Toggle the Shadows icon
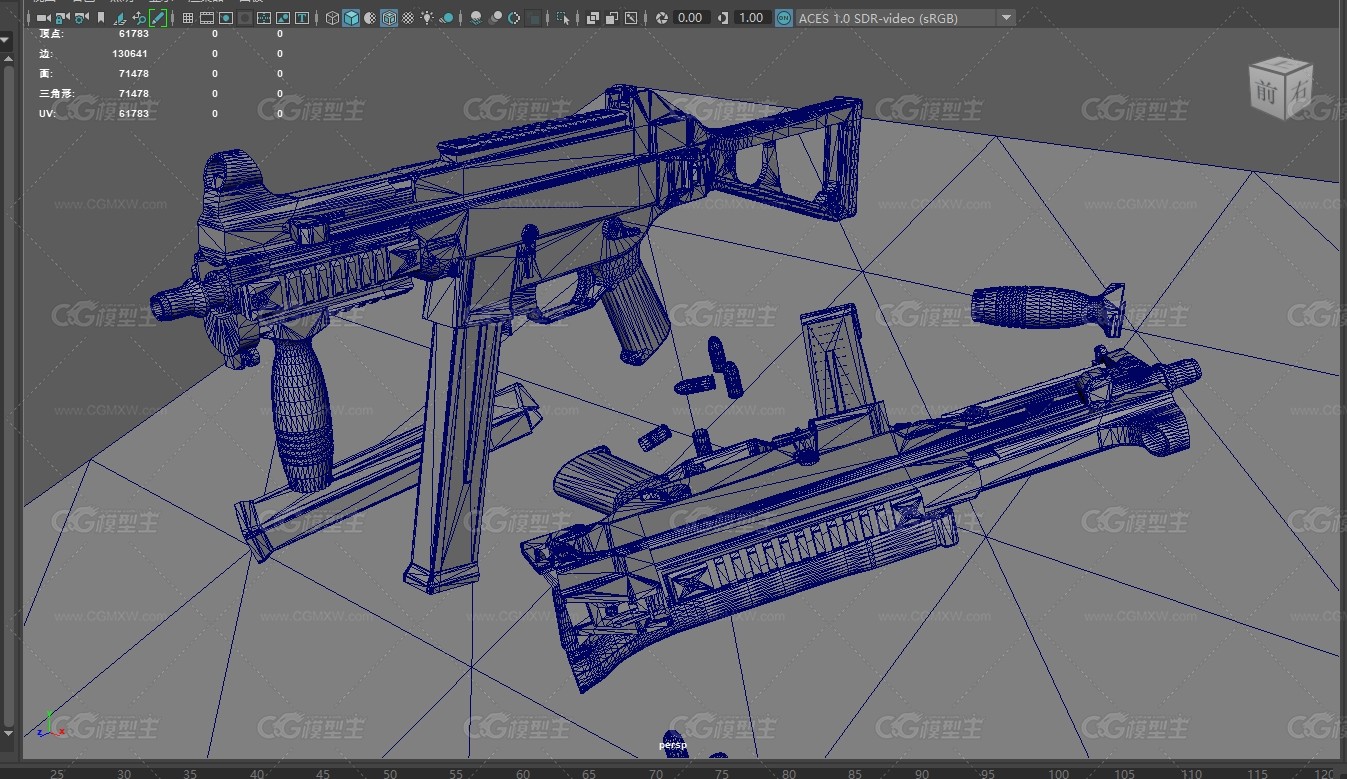The height and width of the screenshot is (779, 1347). point(446,18)
